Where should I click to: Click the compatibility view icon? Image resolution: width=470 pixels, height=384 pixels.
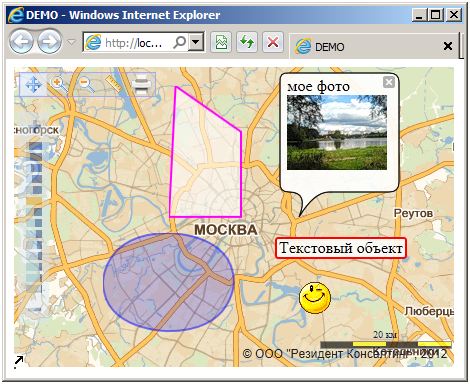tap(221, 42)
